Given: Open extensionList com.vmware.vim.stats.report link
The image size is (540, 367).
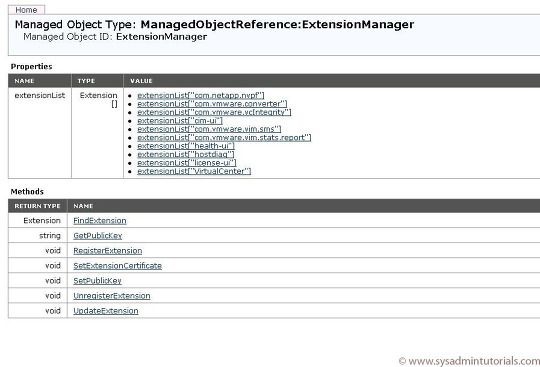Looking at the screenshot, I should click(224, 137).
